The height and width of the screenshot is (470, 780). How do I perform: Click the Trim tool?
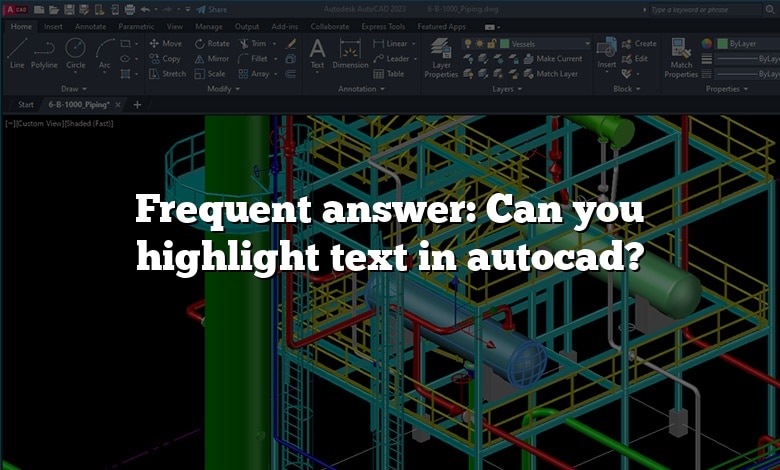pyautogui.click(x=253, y=44)
